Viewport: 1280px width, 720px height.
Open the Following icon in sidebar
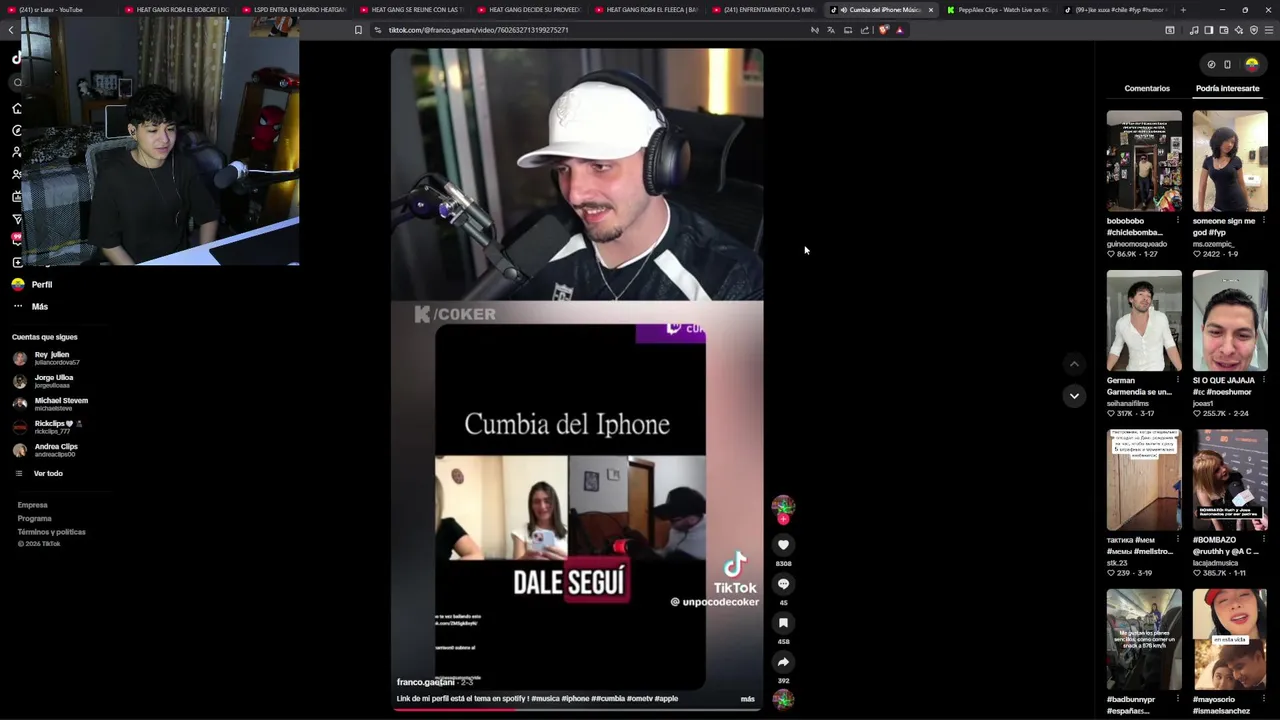coord(17,152)
